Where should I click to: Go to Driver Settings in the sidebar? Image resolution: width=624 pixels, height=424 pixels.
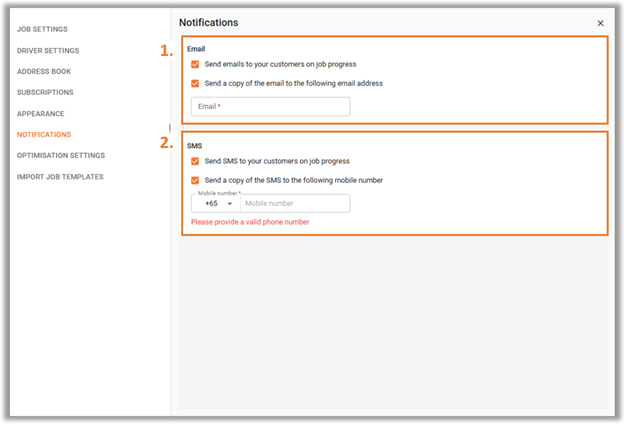48,51
